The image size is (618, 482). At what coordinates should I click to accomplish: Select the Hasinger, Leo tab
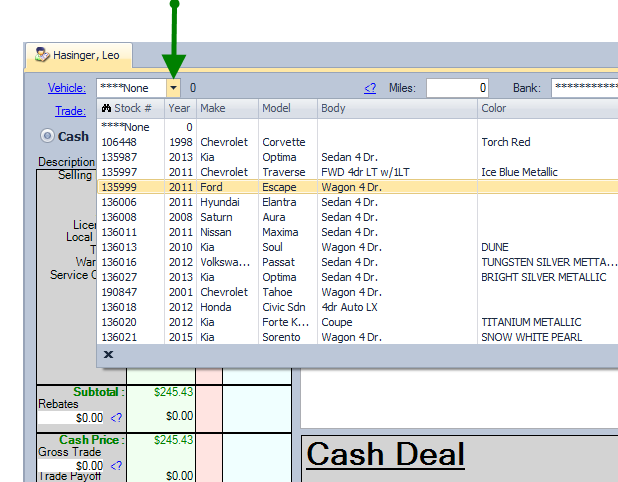click(x=79, y=55)
